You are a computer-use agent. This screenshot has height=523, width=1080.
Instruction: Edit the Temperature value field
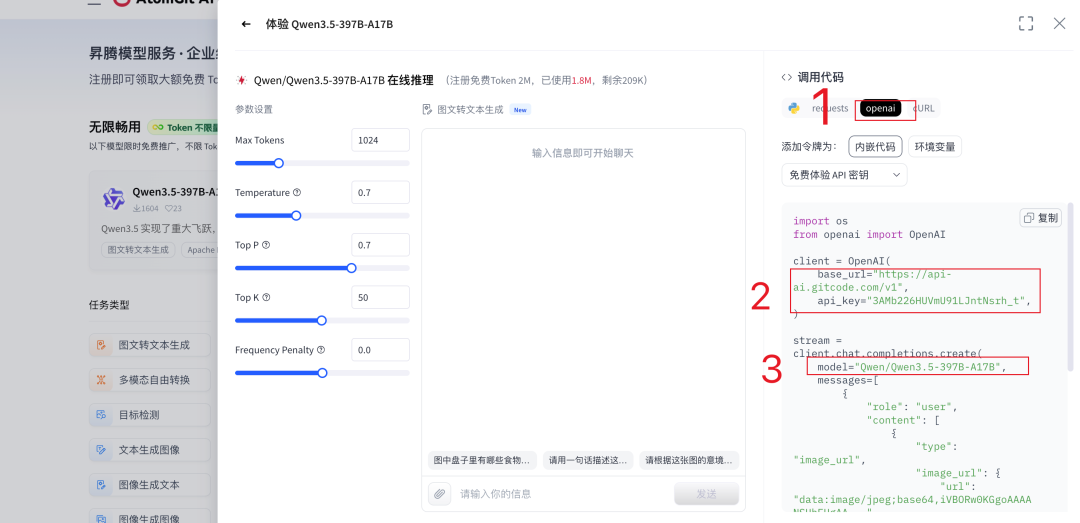[380, 192]
